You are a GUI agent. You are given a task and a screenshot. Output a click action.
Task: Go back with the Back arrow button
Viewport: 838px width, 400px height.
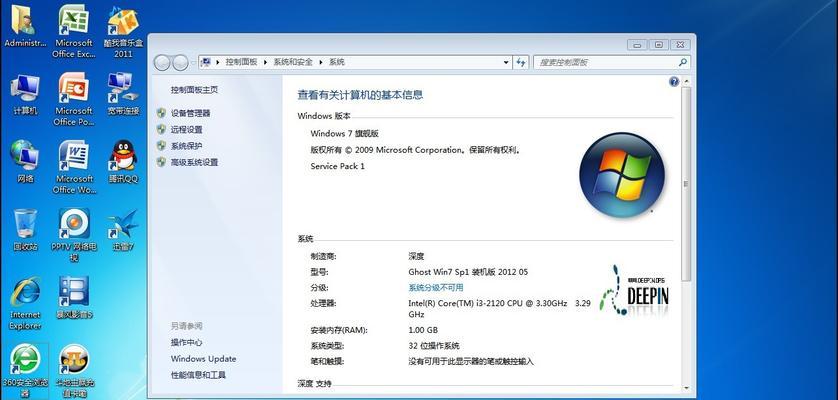(x=162, y=63)
